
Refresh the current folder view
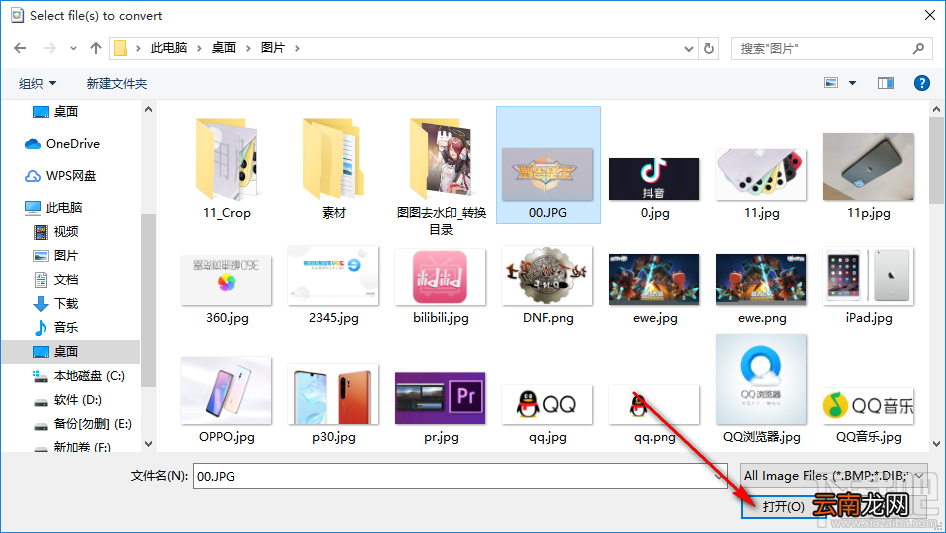point(710,48)
